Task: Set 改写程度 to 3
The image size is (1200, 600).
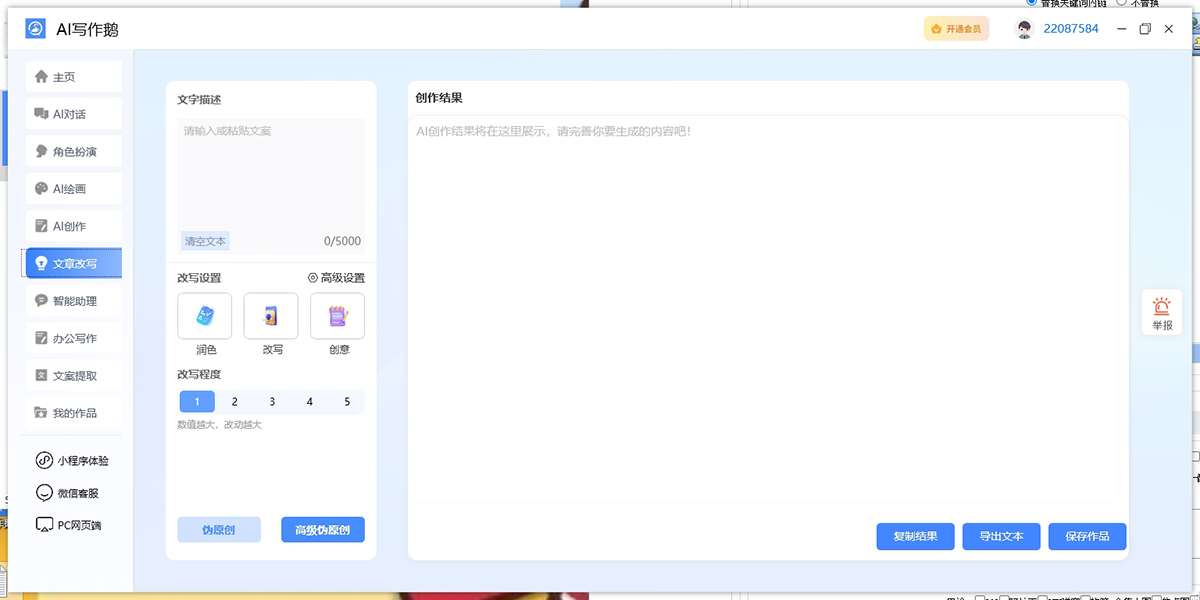Action: pyautogui.click(x=272, y=402)
